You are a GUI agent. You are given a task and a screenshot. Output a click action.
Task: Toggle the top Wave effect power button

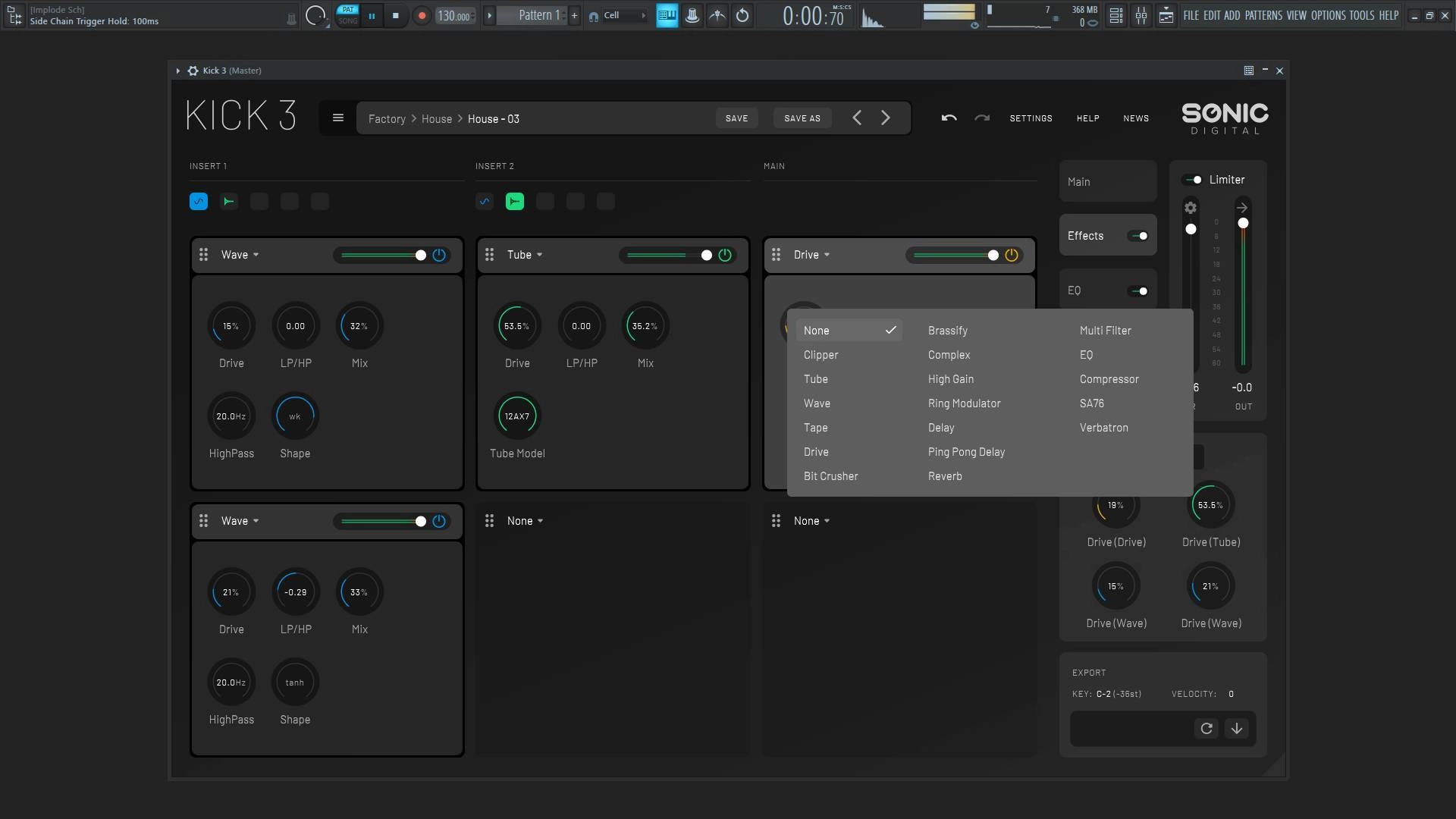439,256
